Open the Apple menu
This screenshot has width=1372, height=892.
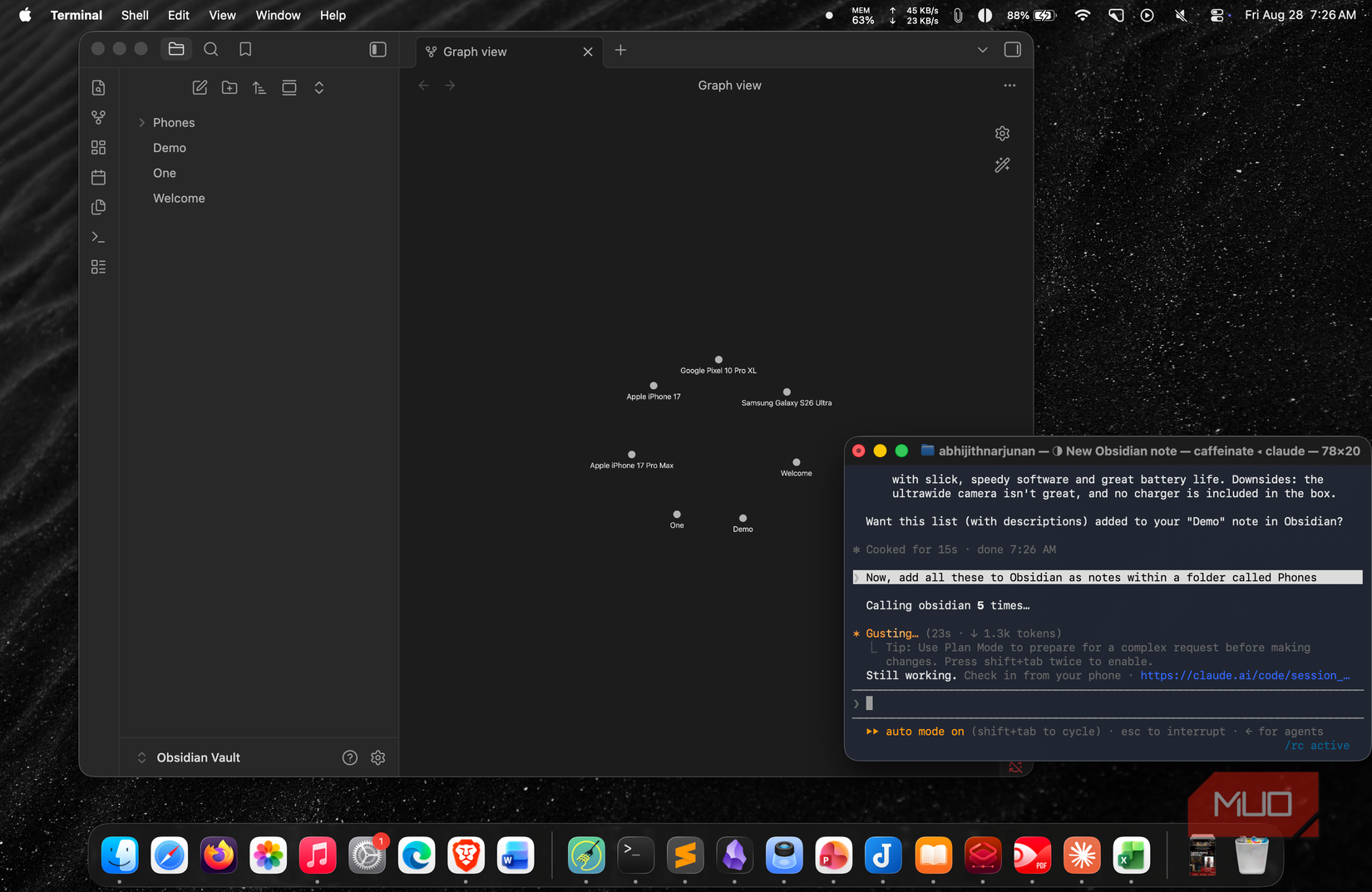25,15
